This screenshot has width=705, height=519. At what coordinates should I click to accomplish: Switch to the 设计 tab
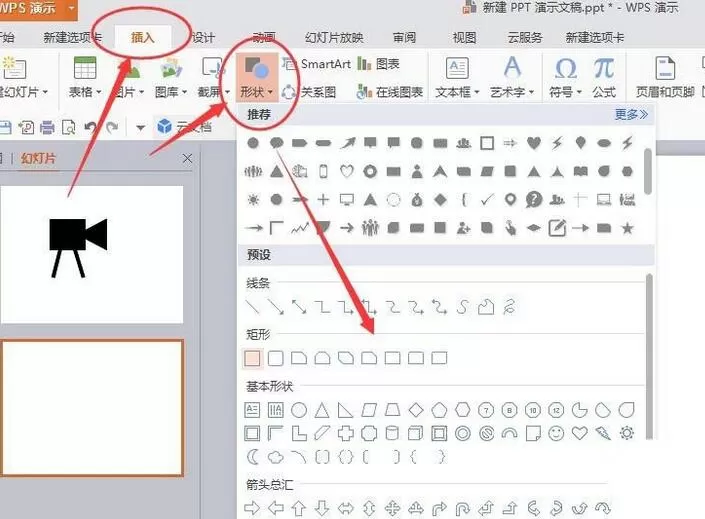pyautogui.click(x=203, y=37)
